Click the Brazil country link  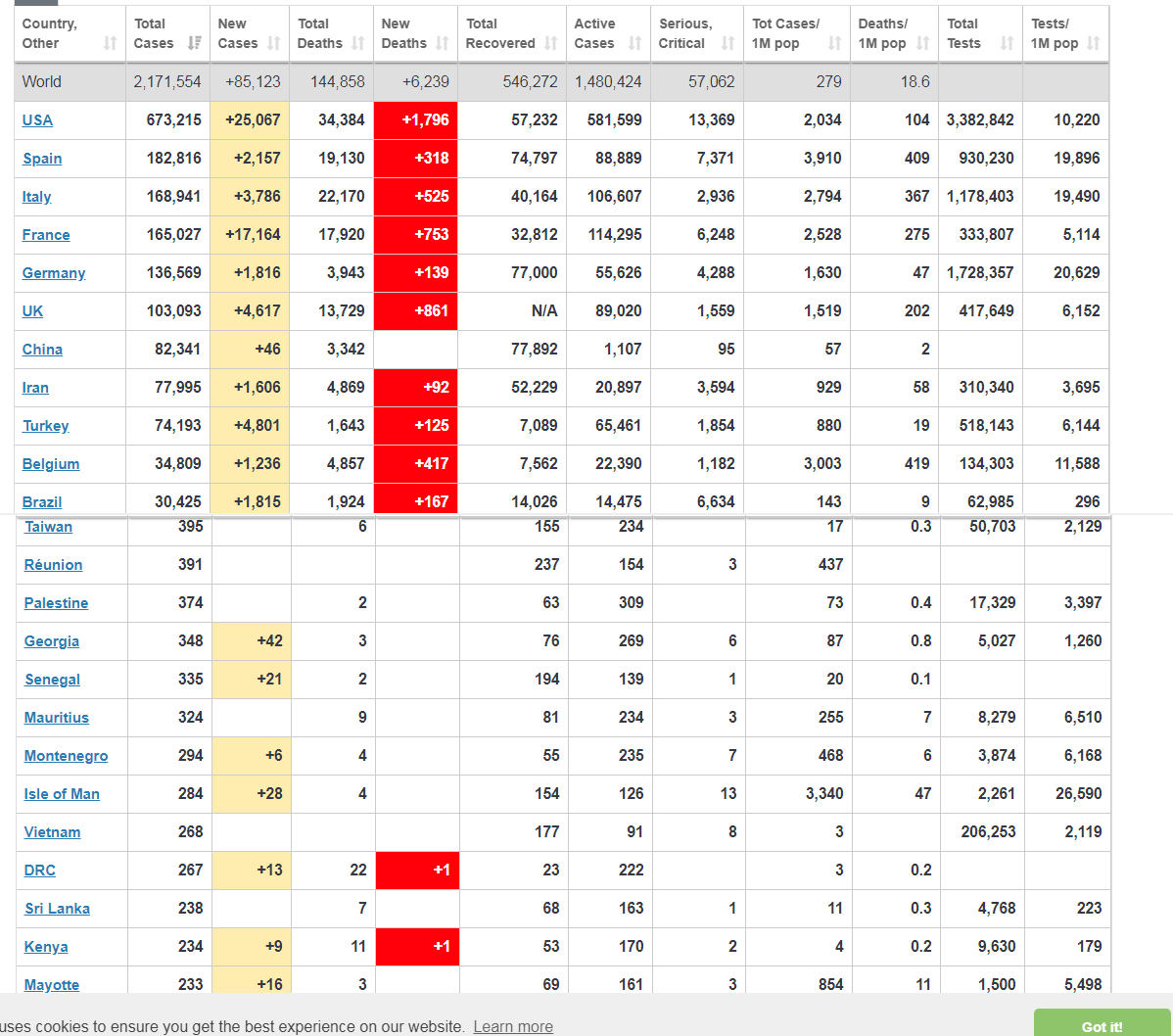click(42, 502)
